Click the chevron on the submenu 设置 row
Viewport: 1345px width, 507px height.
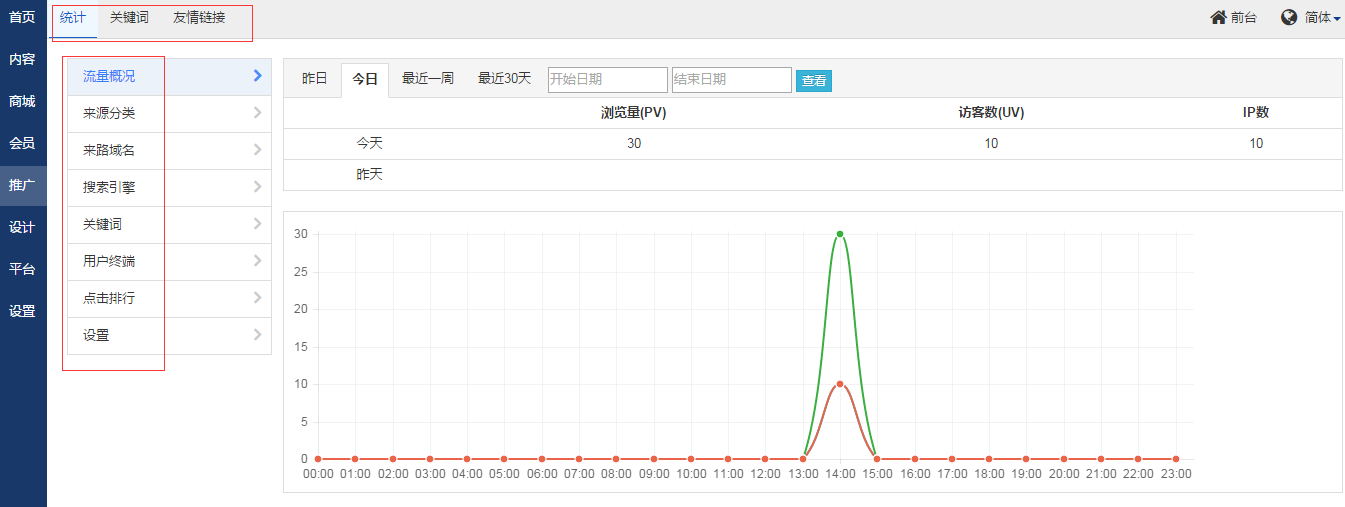click(x=257, y=334)
